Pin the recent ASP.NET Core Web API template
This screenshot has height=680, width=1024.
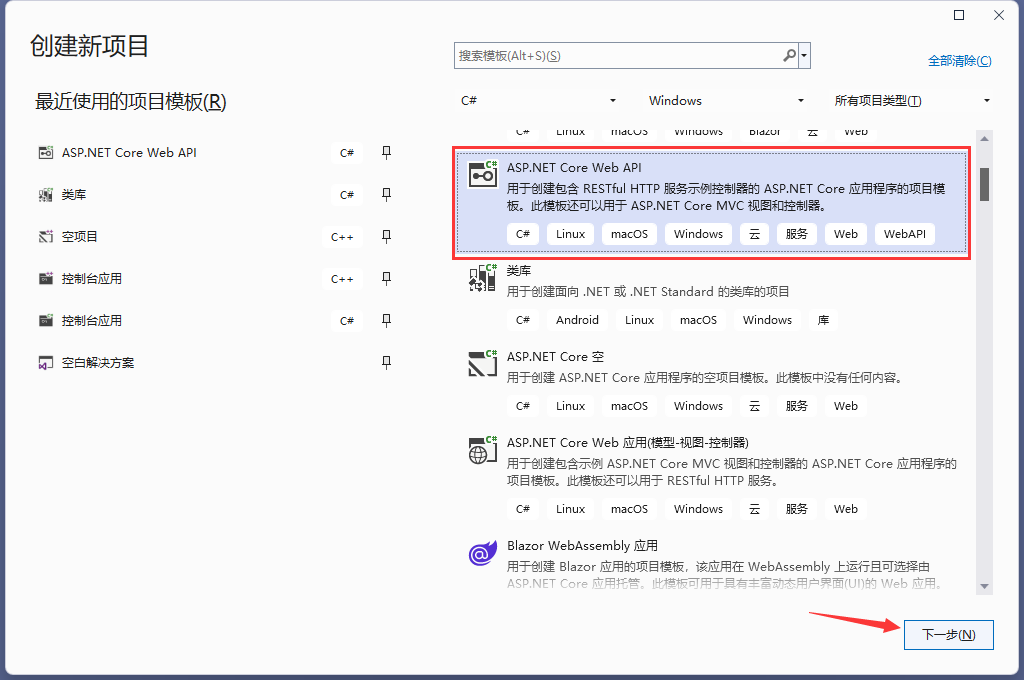tap(387, 153)
